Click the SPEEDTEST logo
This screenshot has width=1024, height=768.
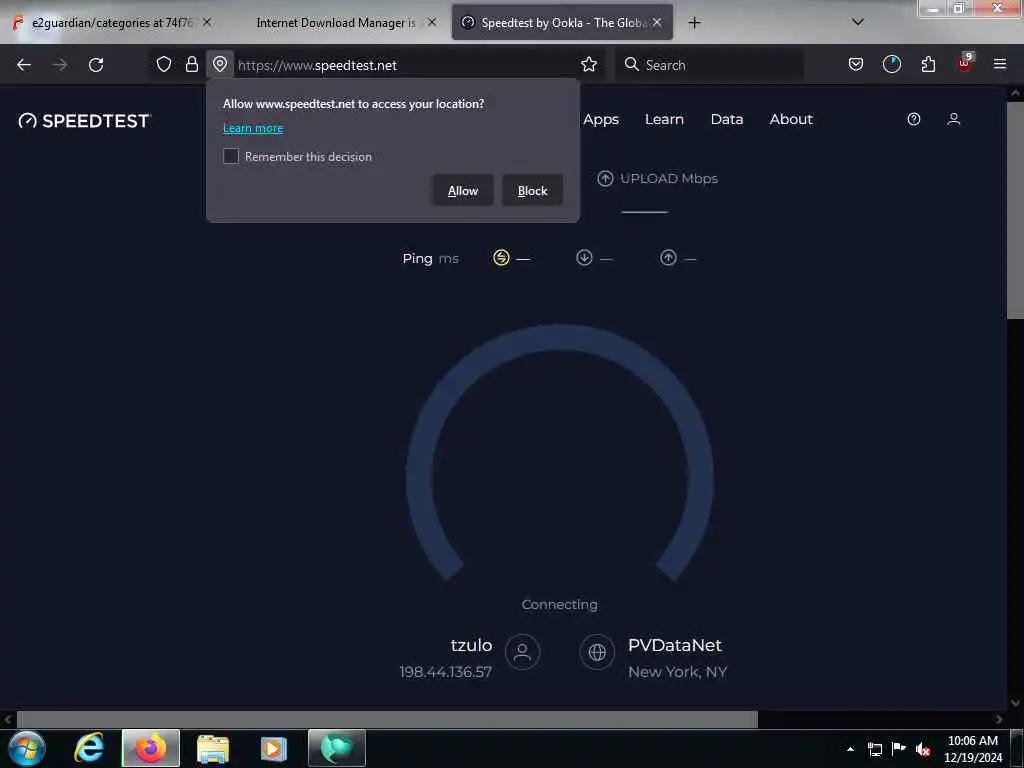[85, 121]
